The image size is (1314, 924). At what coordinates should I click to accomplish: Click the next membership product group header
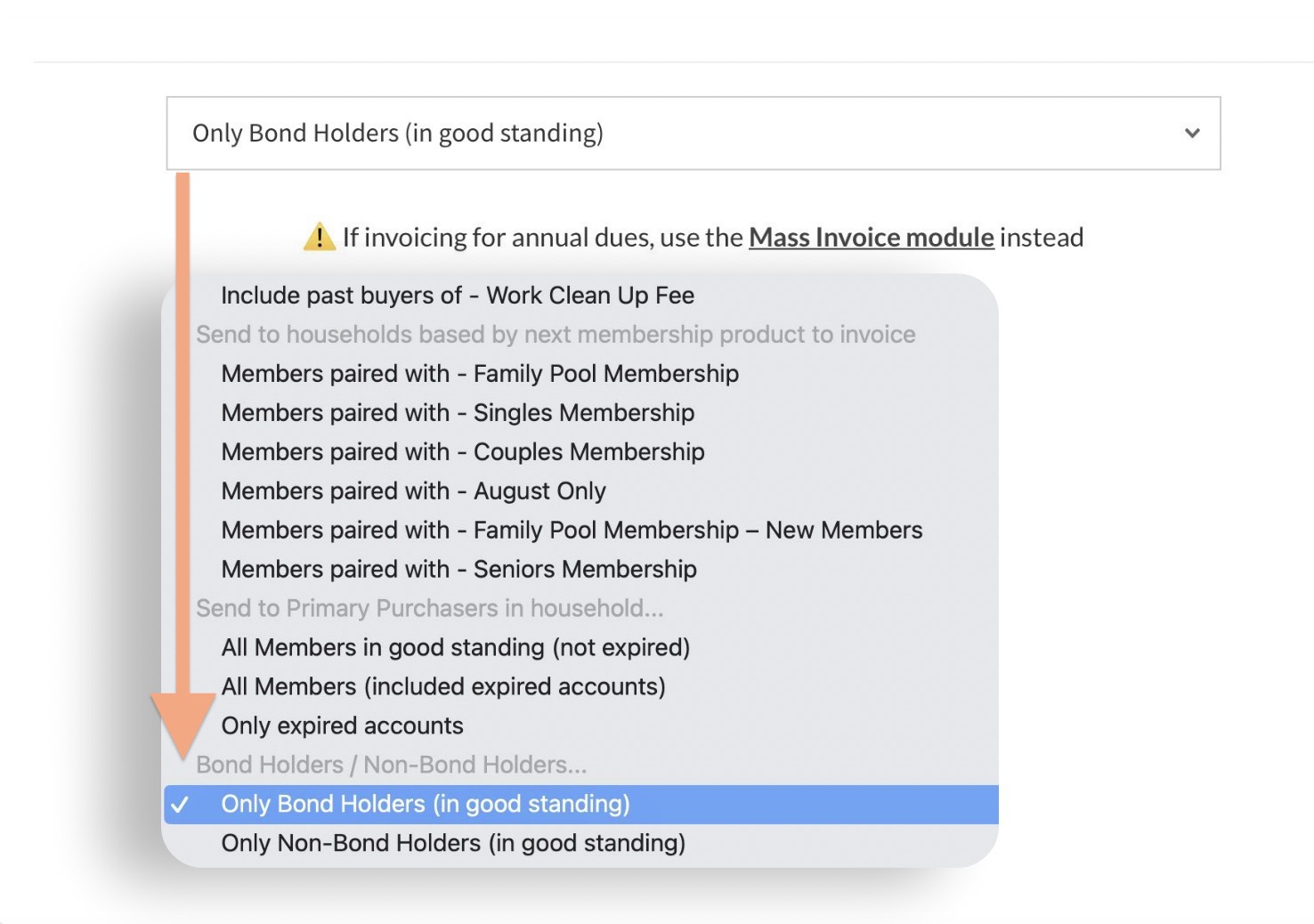pos(556,335)
